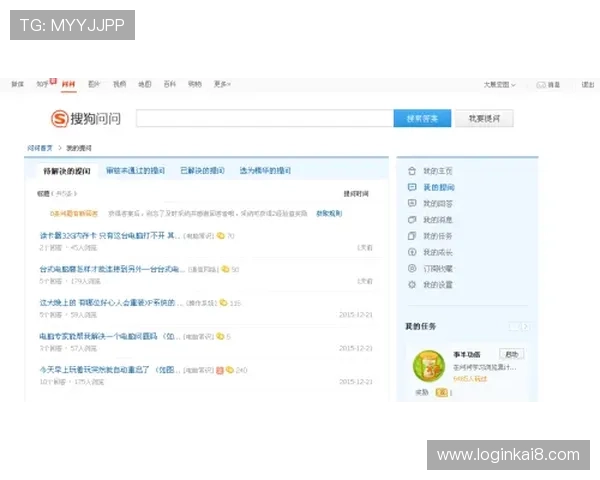Open question asking computer experts for help
This screenshot has width=600, height=480.
click(x=110, y=336)
